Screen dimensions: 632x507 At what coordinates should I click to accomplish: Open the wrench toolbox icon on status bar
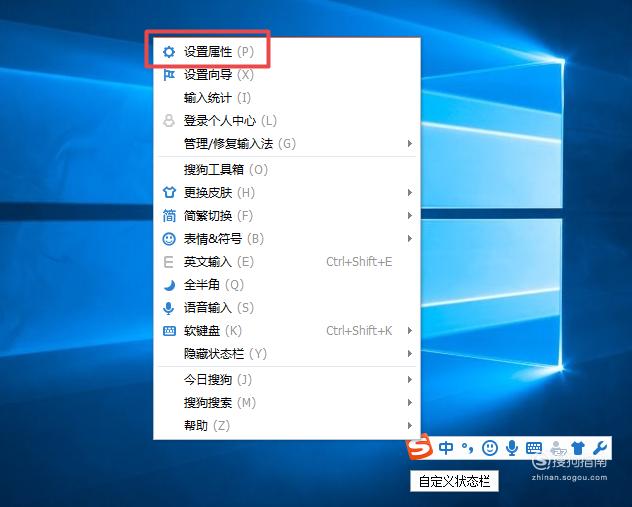click(600, 448)
